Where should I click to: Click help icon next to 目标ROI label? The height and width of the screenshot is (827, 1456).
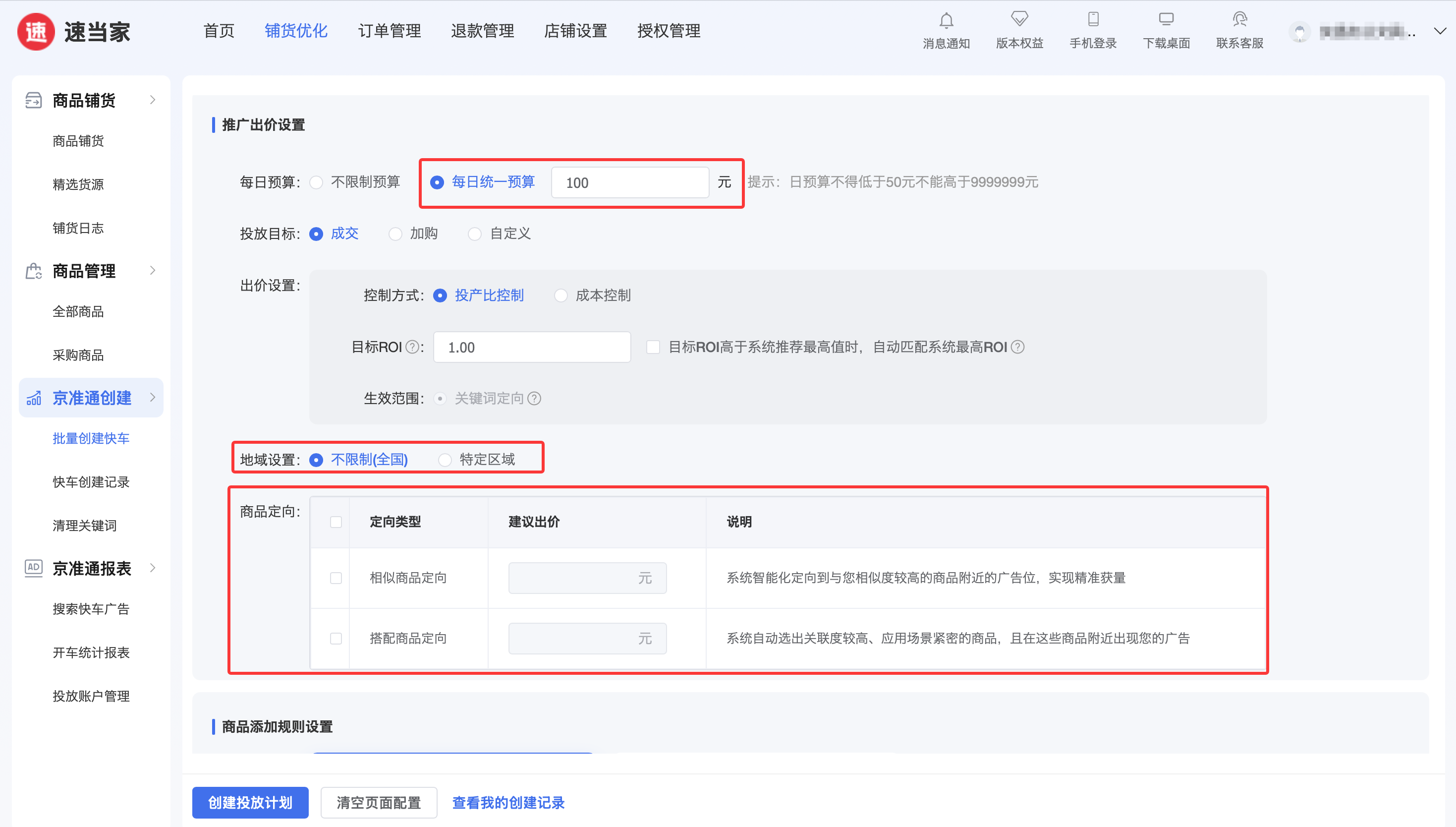(x=413, y=347)
